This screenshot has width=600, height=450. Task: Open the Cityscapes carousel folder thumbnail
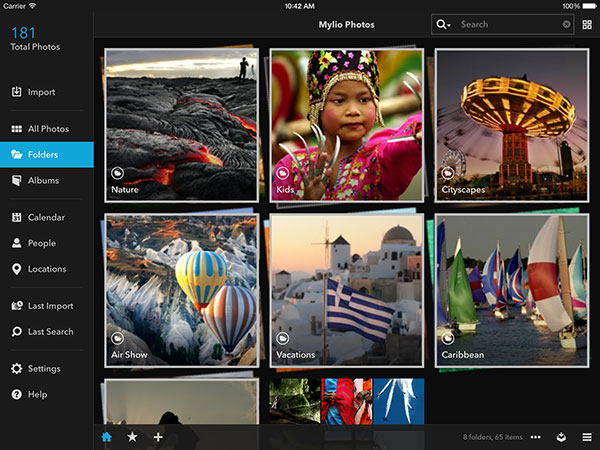coord(512,125)
